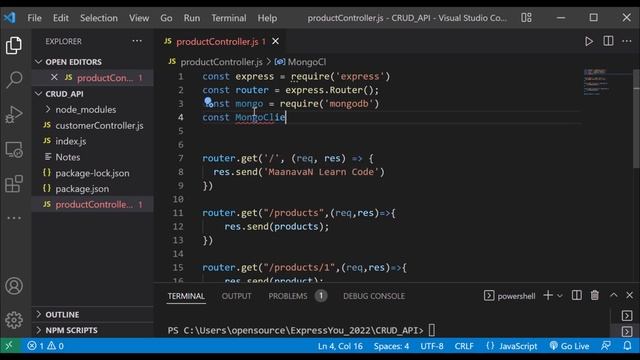This screenshot has height=360, width=640.
Task: Change indentation via Spaces: 4
Action: point(391,346)
